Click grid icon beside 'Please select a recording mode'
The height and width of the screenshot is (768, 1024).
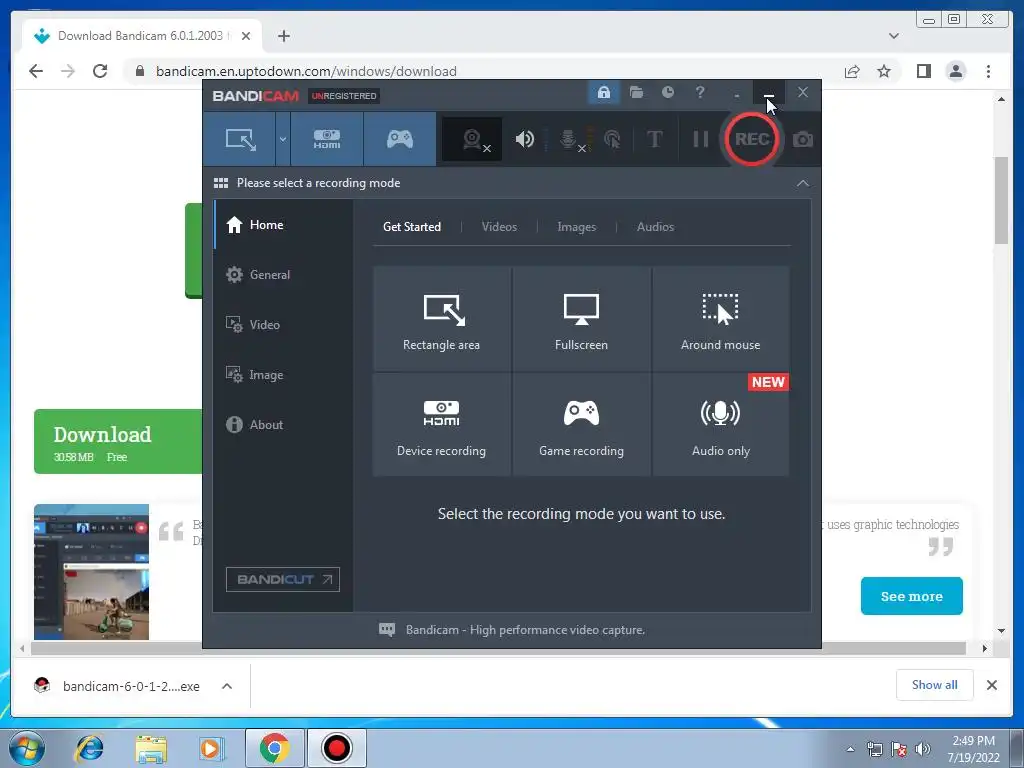pyautogui.click(x=221, y=183)
